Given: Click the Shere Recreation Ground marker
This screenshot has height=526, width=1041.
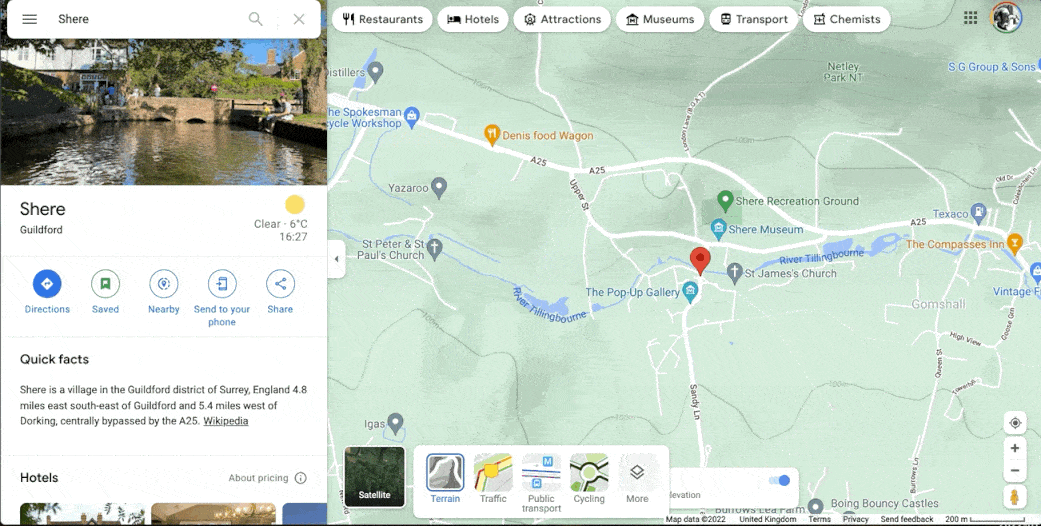Looking at the screenshot, I should click(x=725, y=200).
